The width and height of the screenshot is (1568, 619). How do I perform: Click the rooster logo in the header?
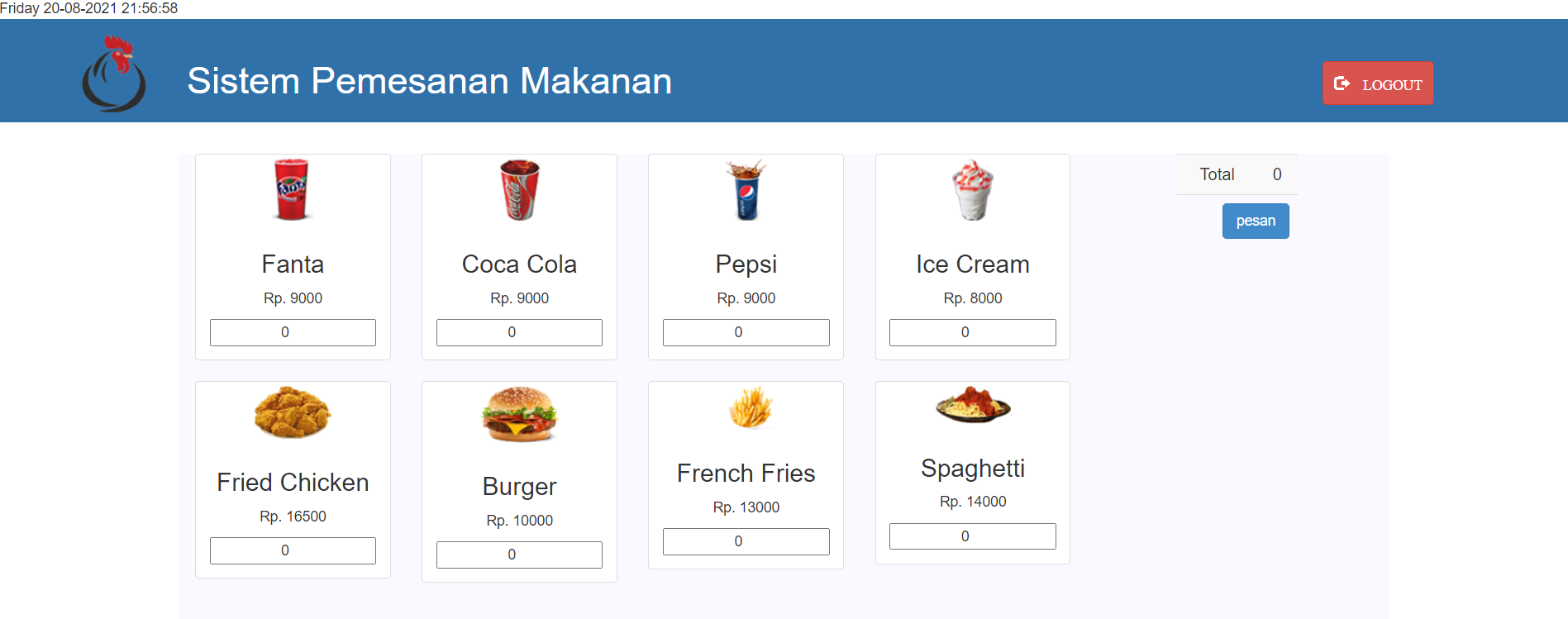coord(114,74)
